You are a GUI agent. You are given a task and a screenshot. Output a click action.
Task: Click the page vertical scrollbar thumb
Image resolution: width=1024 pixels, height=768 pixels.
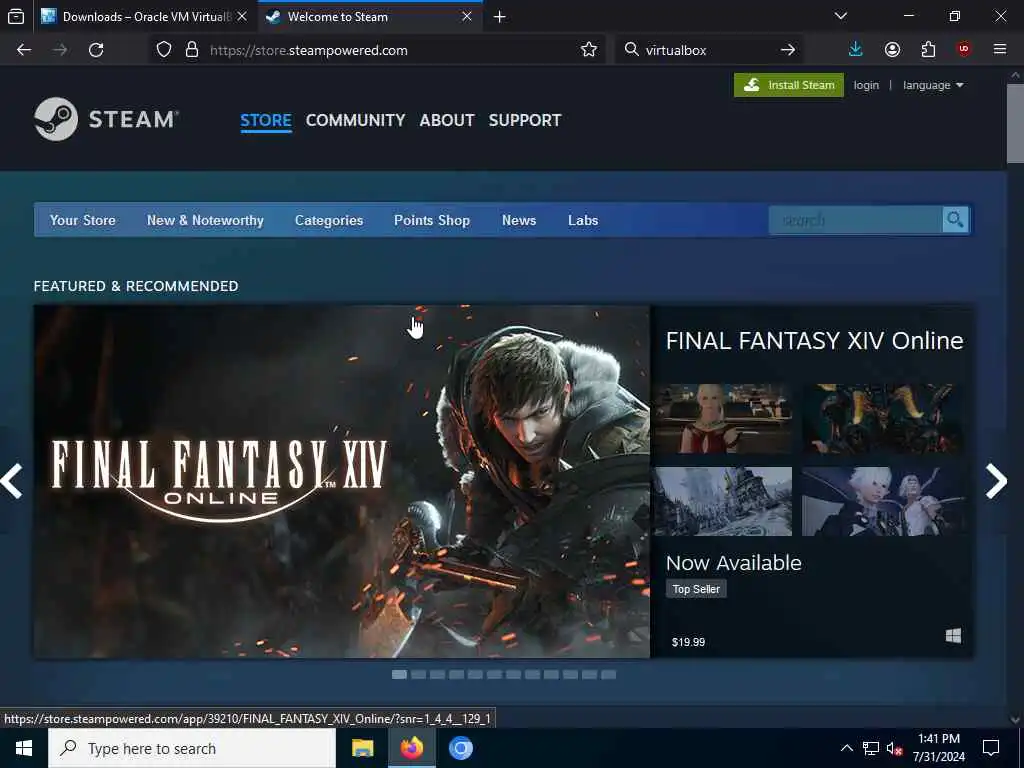pyautogui.click(x=1015, y=123)
